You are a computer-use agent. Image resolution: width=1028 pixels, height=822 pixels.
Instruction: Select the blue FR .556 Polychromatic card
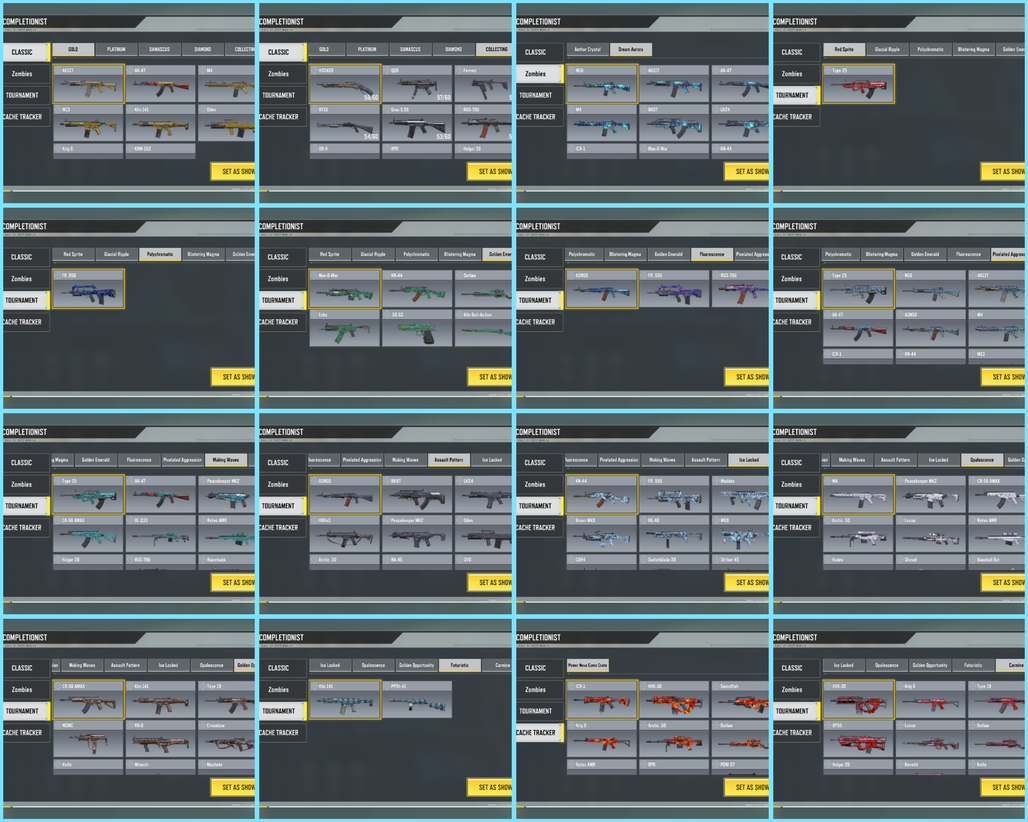[89, 289]
